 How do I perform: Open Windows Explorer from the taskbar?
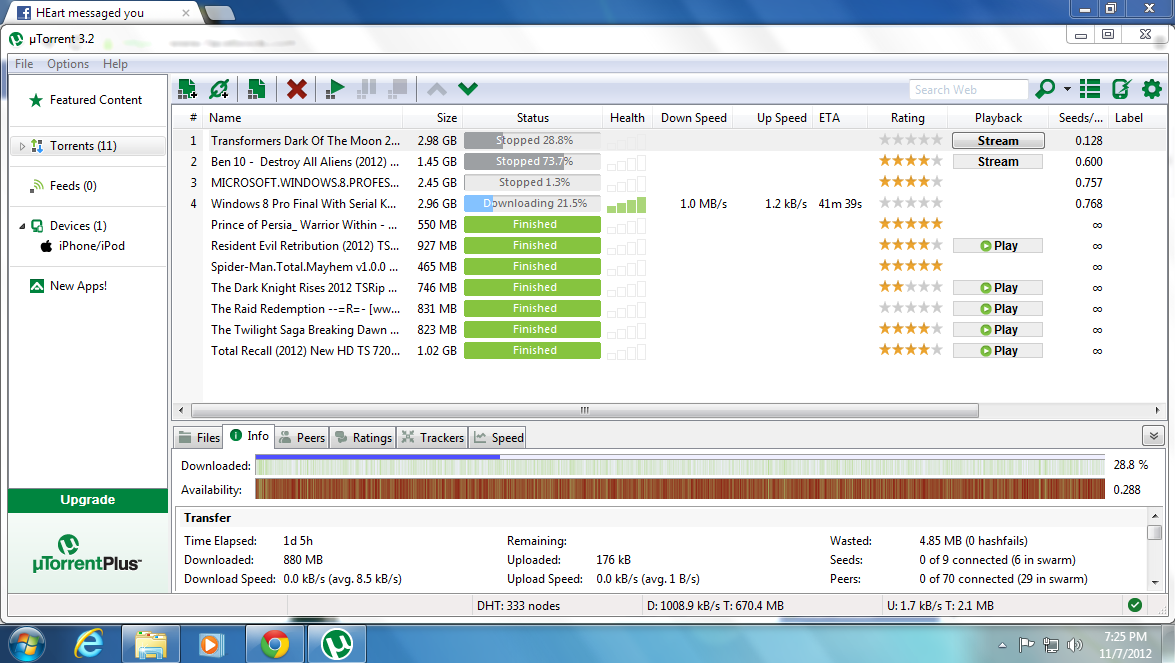point(151,644)
